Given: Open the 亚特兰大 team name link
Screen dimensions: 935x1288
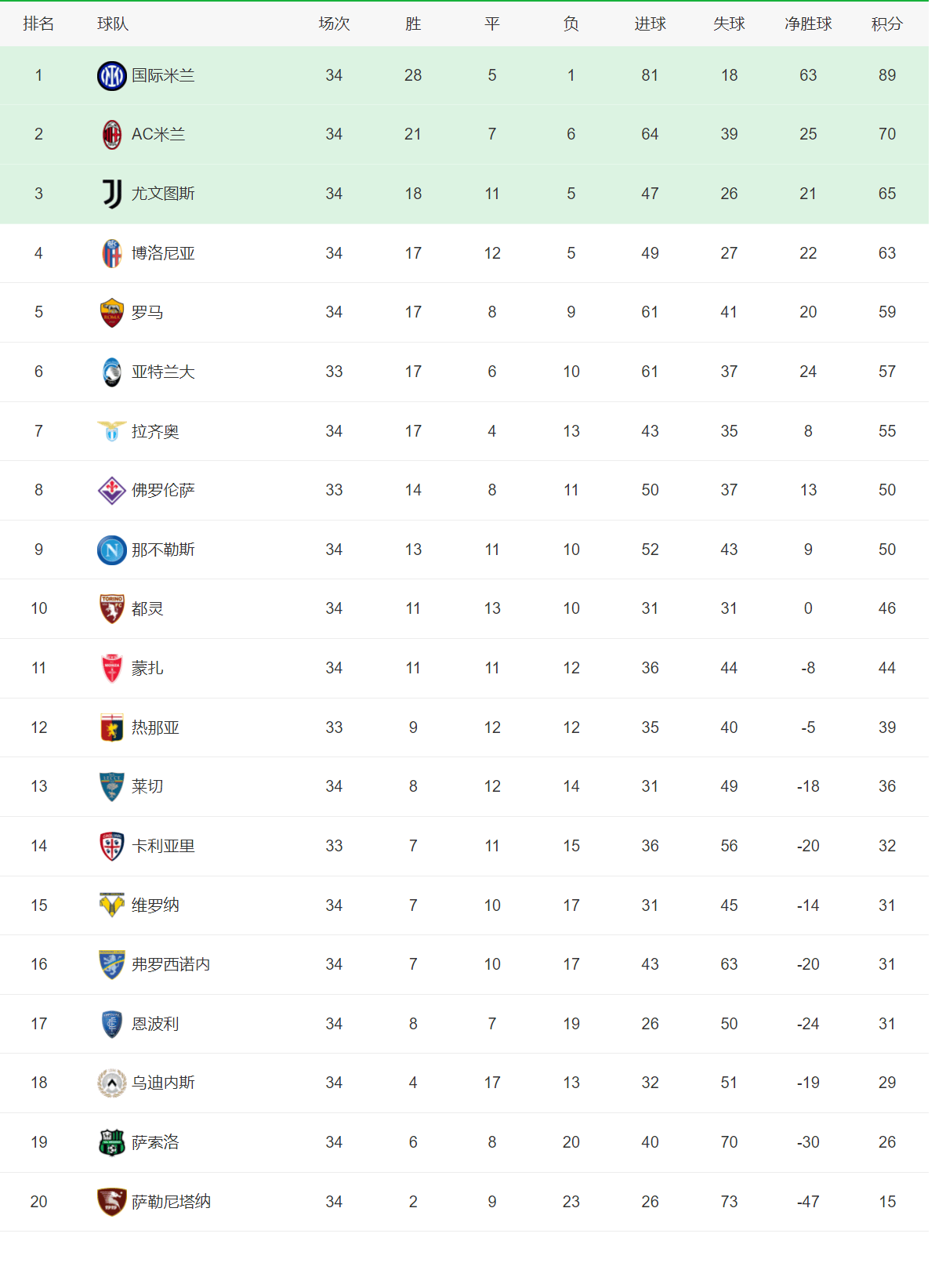Looking at the screenshot, I should 163,372.
